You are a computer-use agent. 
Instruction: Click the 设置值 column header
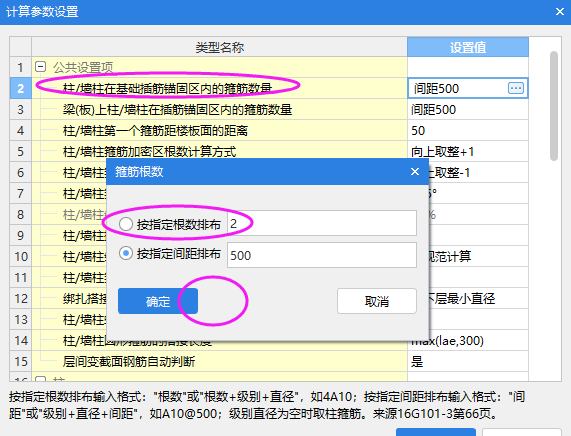(468, 47)
